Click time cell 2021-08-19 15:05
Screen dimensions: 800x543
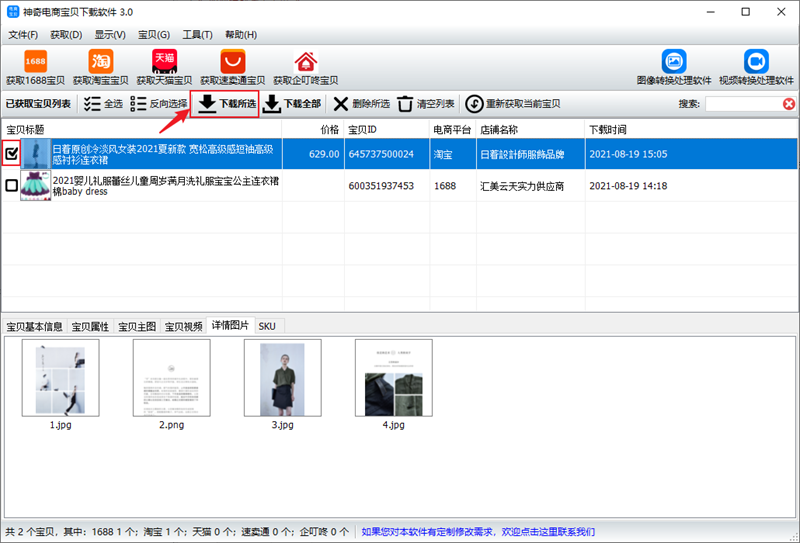628,154
